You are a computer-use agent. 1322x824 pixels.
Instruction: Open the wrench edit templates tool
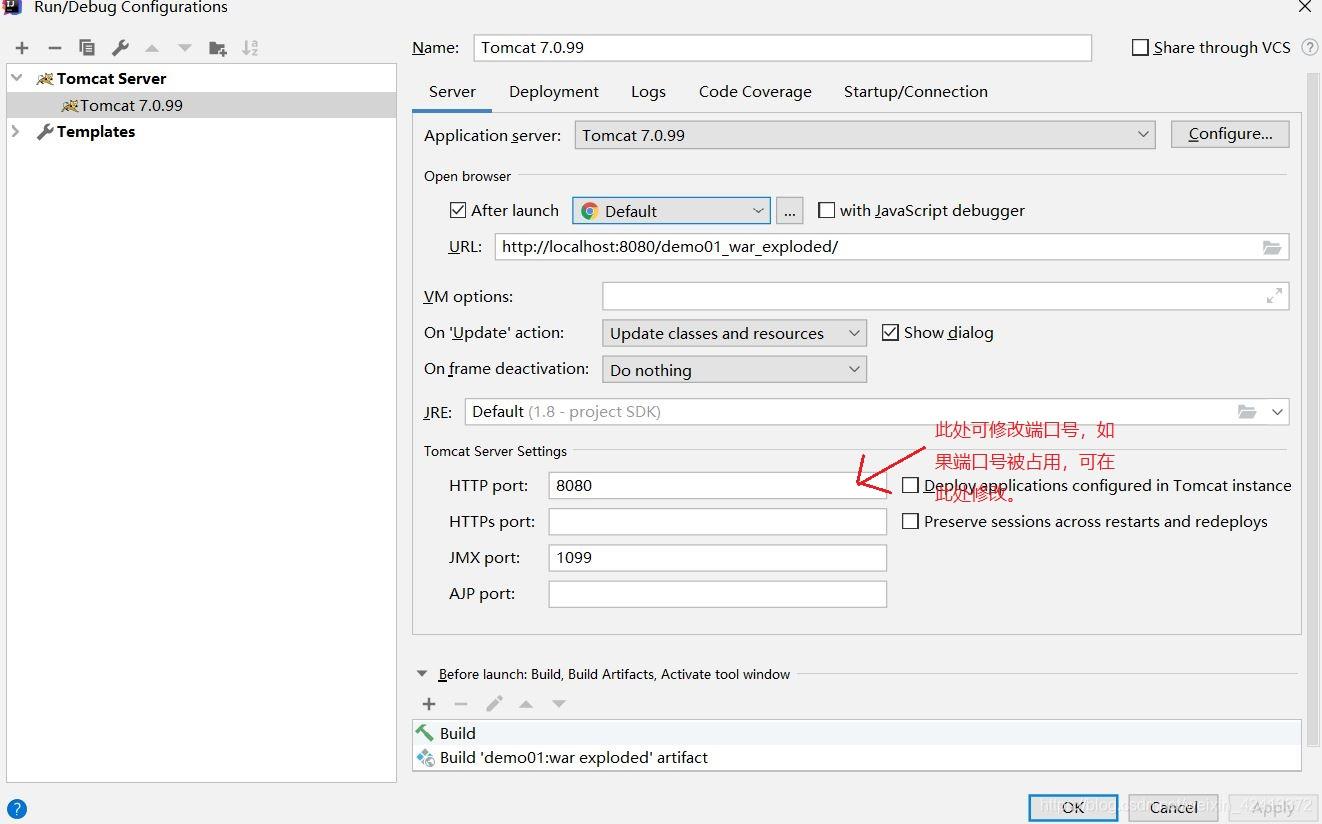120,48
